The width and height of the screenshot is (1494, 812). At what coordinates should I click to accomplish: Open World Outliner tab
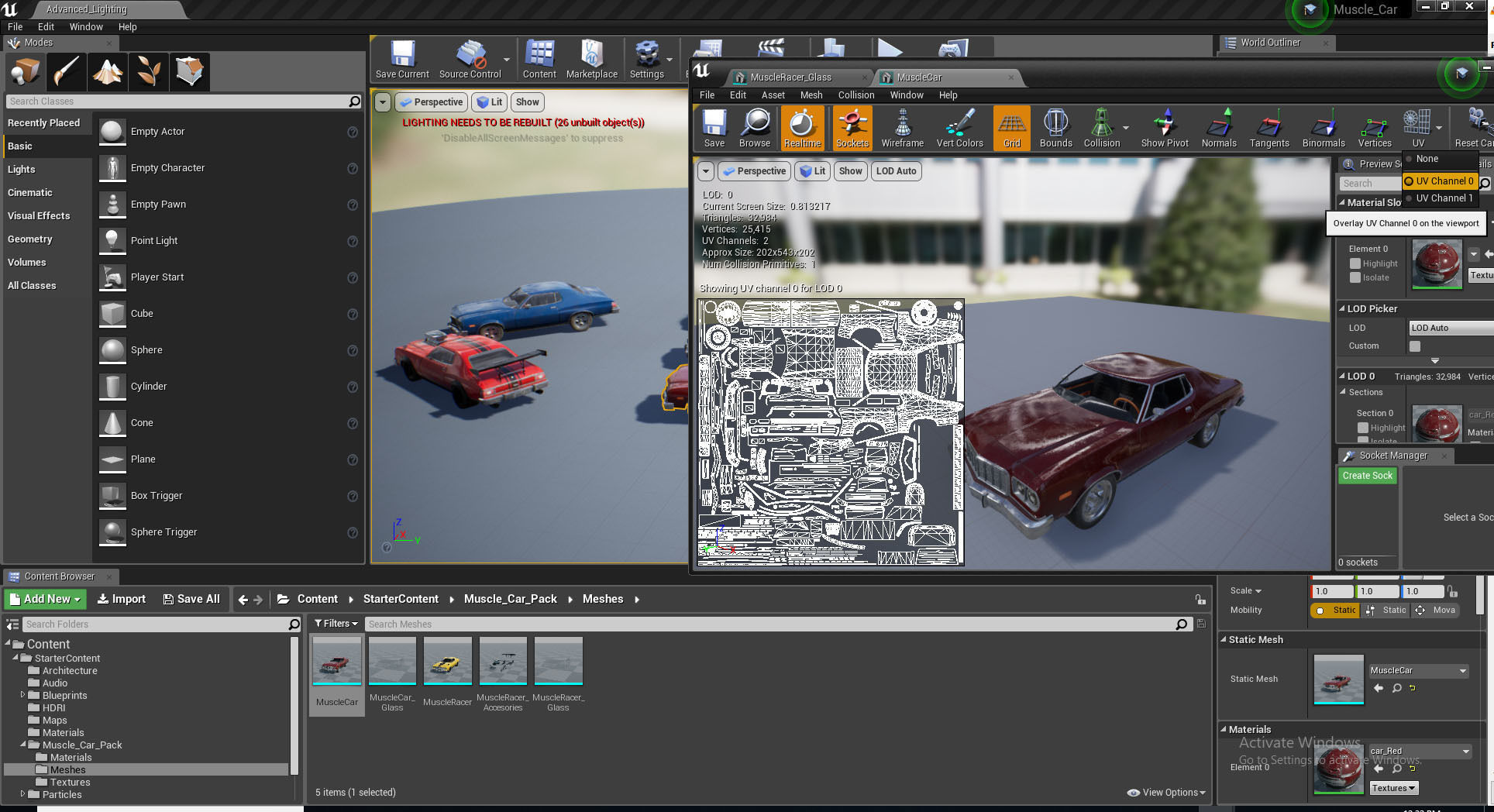point(1270,43)
